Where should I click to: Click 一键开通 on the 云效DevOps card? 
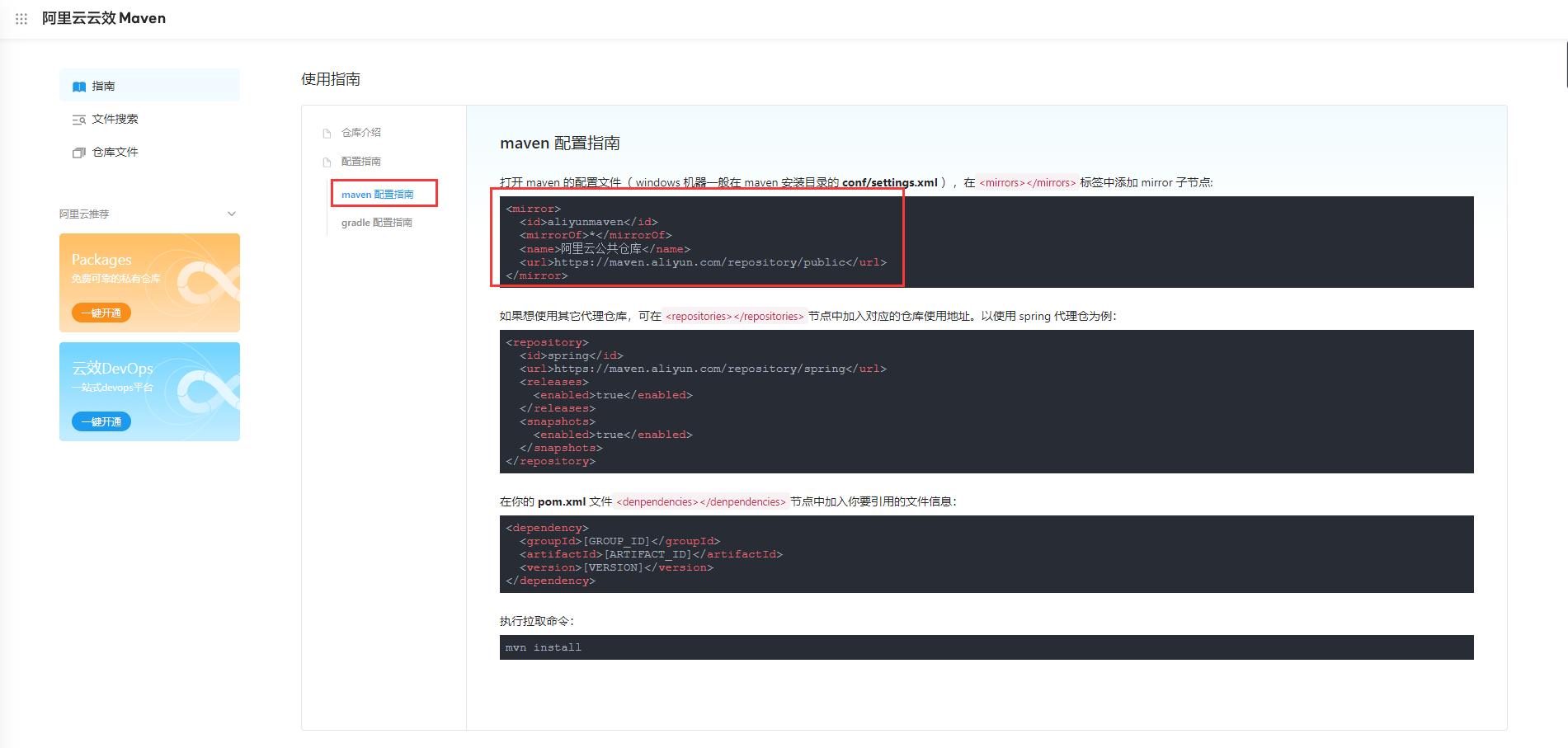coord(101,421)
